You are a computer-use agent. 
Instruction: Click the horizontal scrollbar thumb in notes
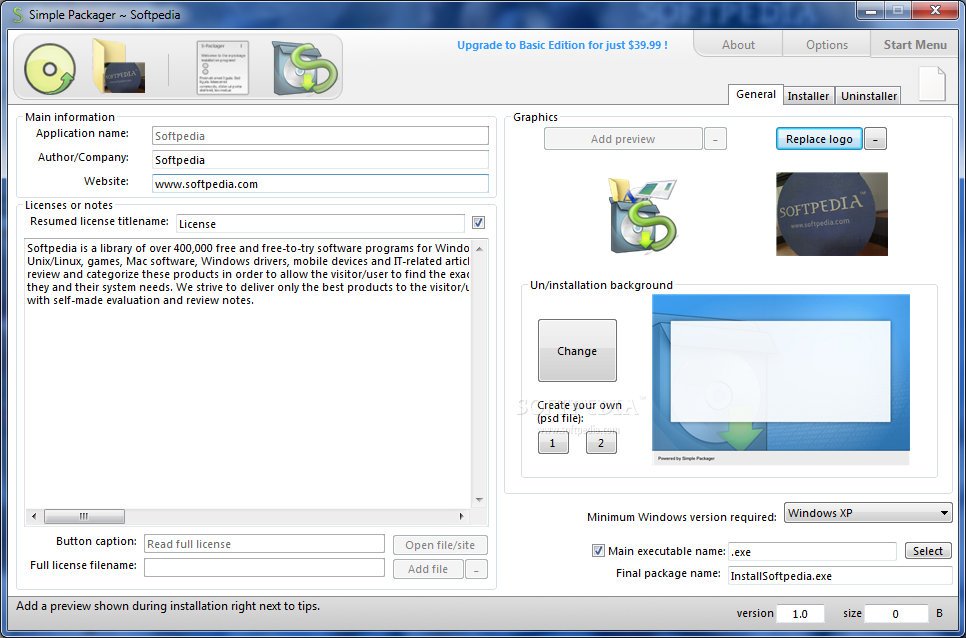84,516
